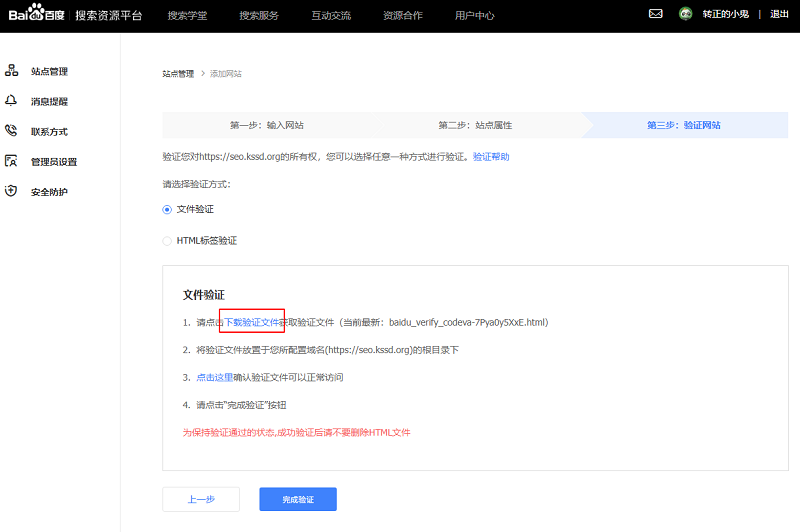Image resolution: width=800 pixels, height=532 pixels.
Task: Open the 用户中心 menu
Action: 474,15
